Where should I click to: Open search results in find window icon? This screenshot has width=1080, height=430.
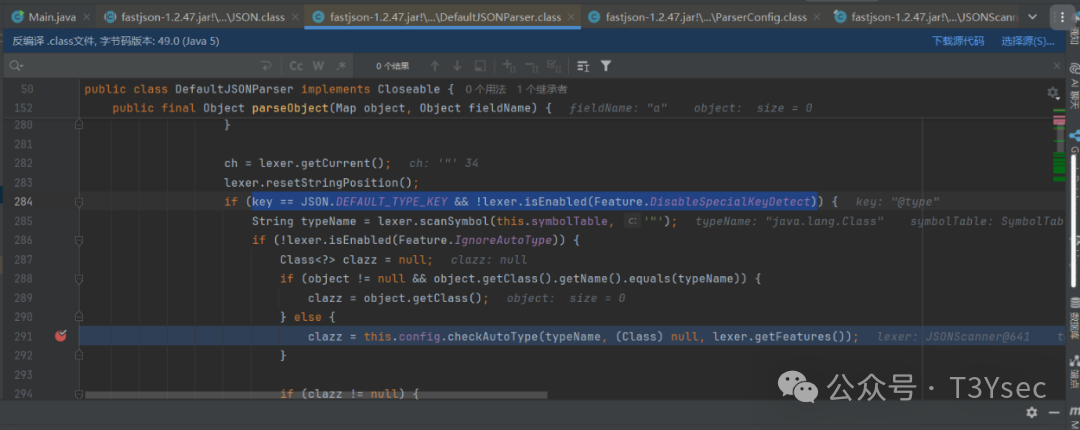583,66
